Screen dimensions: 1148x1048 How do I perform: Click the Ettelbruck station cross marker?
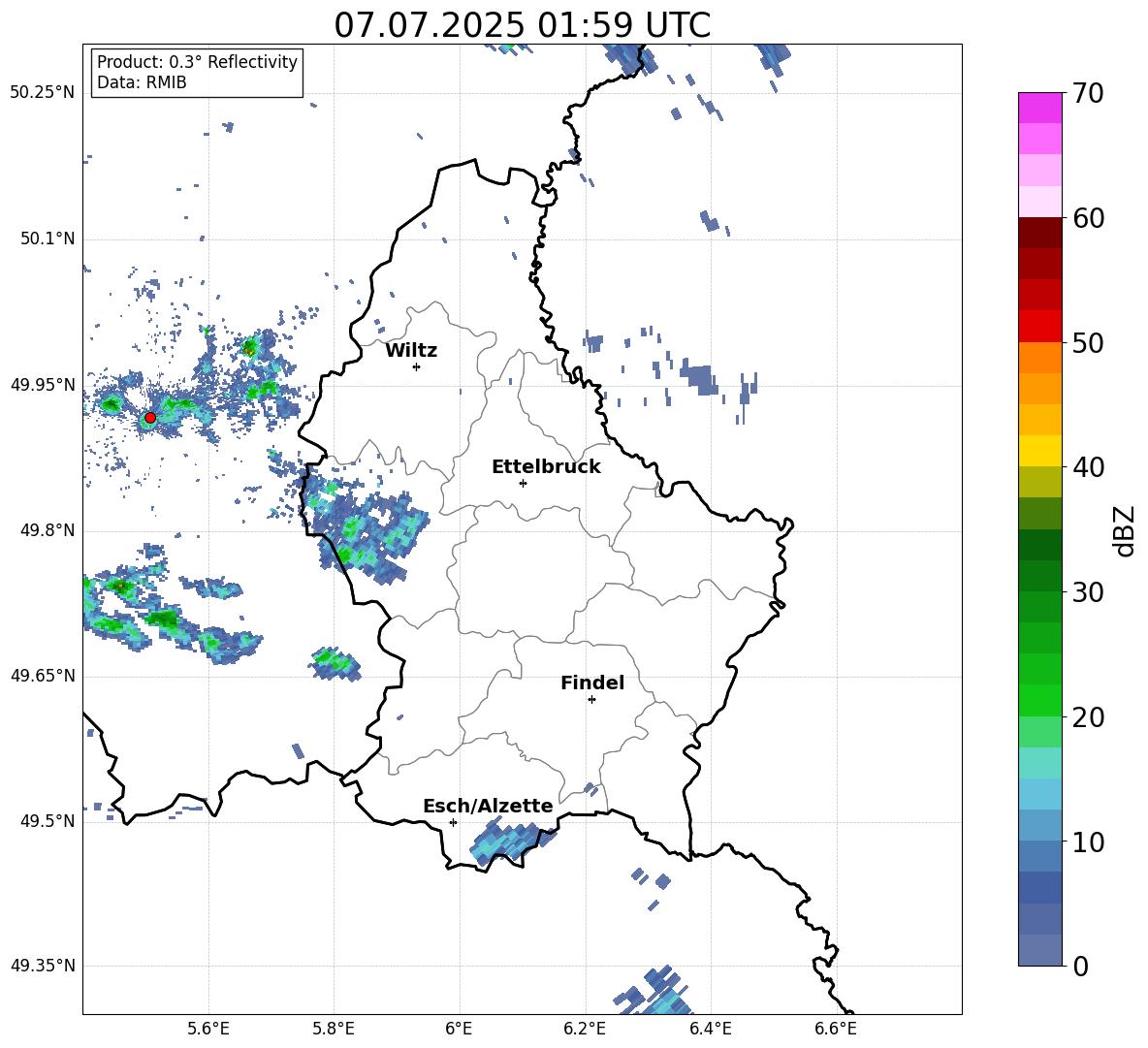523,483
